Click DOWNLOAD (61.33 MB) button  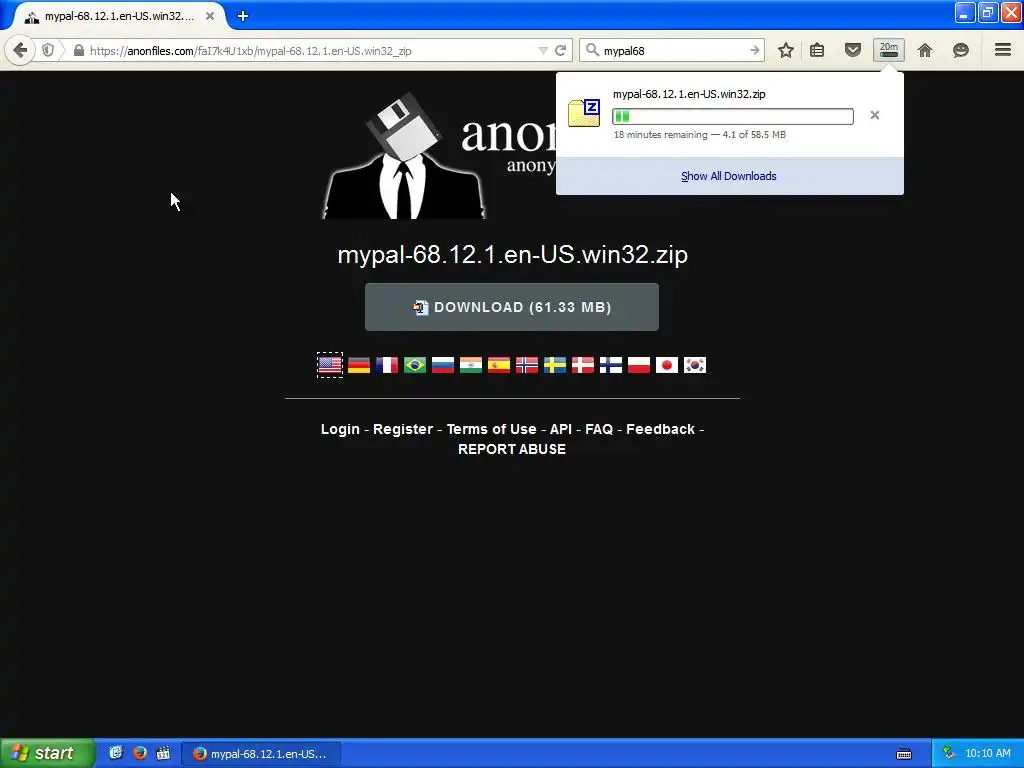point(512,307)
